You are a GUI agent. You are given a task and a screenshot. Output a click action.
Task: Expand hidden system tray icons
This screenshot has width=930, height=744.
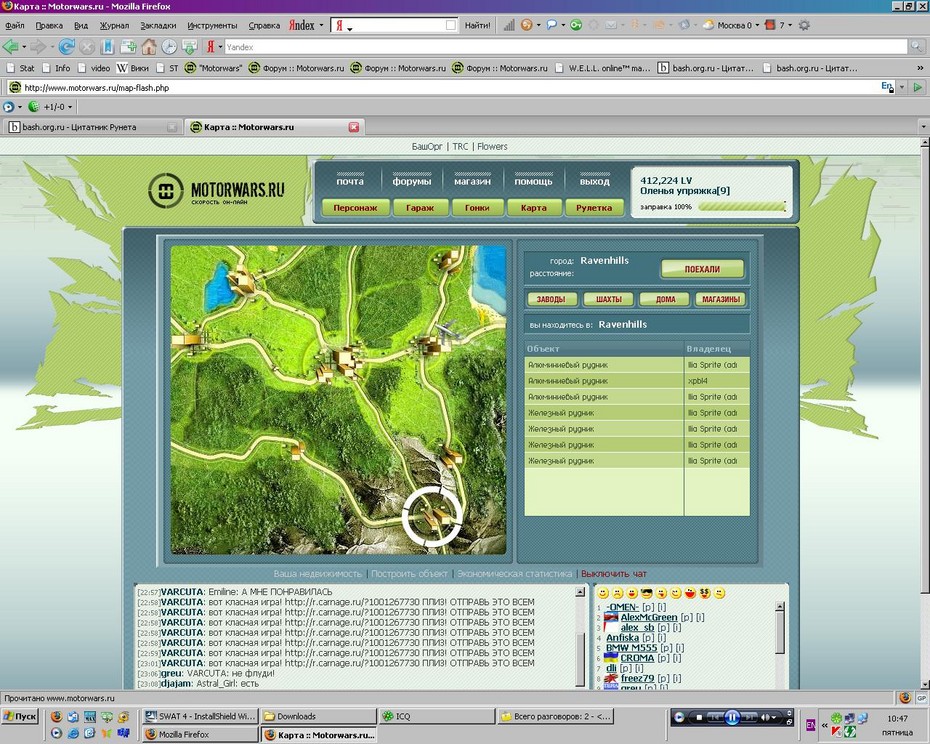tap(824, 725)
